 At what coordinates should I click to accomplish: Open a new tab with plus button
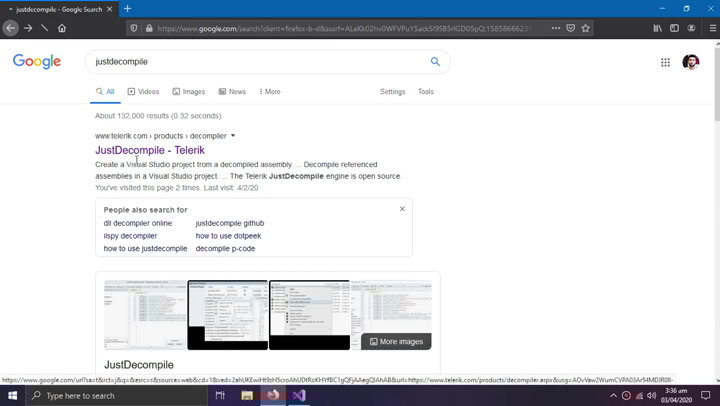click(128, 8)
